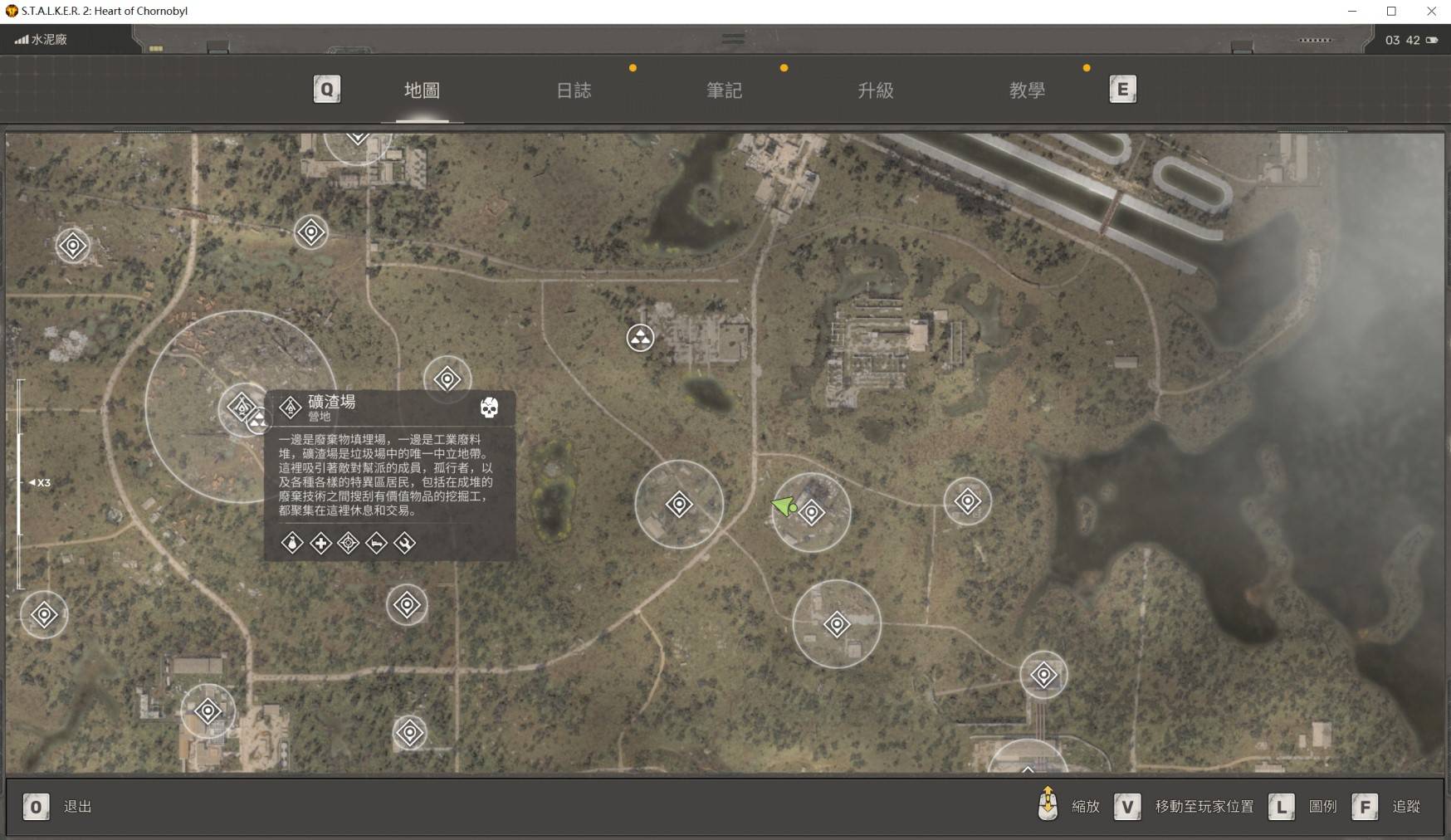Click the 營地 subtitle in tooltip
Image resolution: width=1451 pixels, height=840 pixels.
tap(320, 417)
